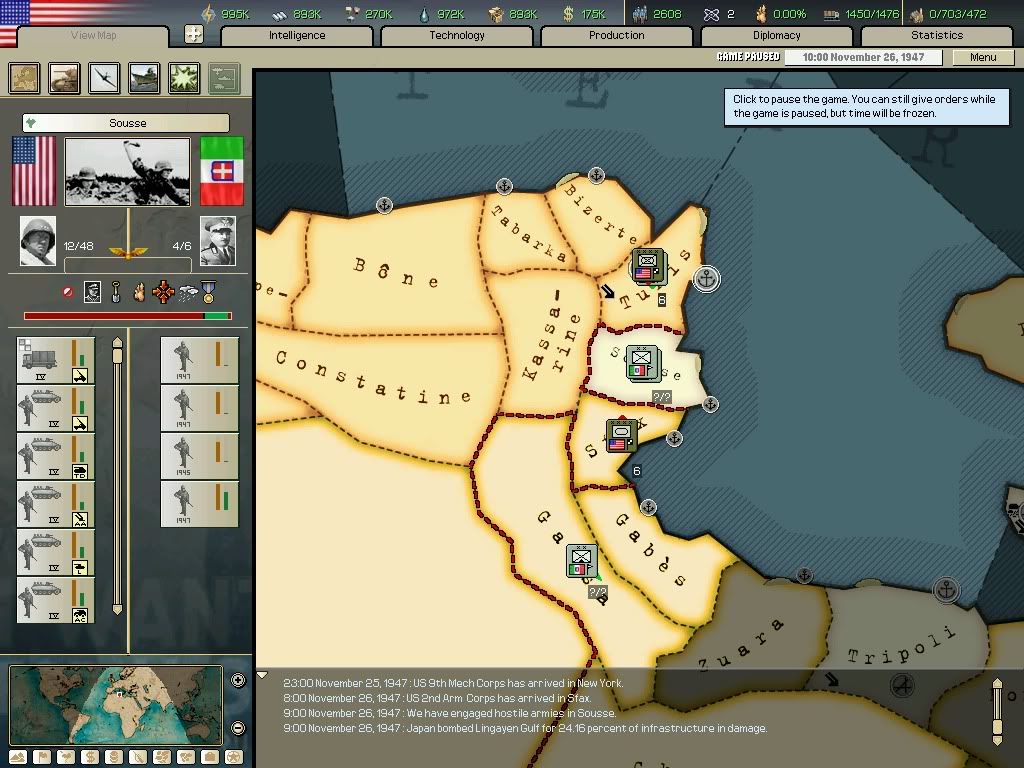Image resolution: width=1024 pixels, height=768 pixels.
Task: Select the Italian unit counter in Gafsa
Action: [581, 562]
